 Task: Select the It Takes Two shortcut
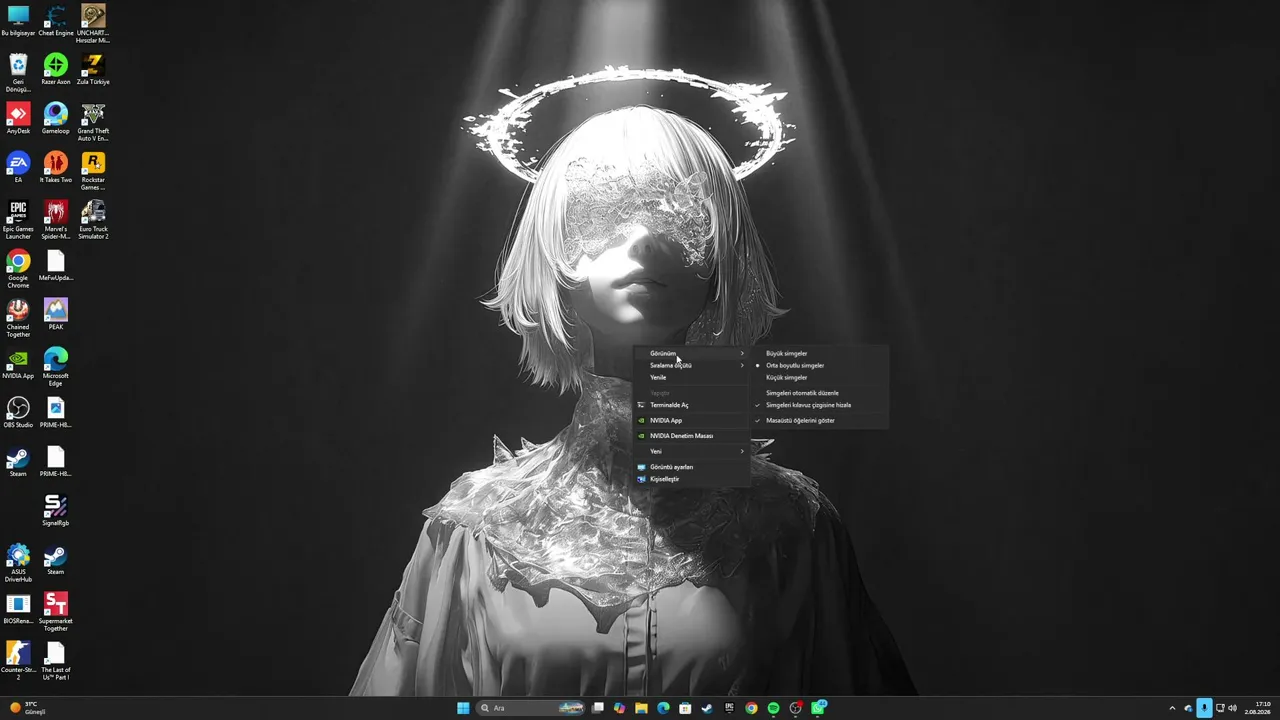[x=56, y=167]
